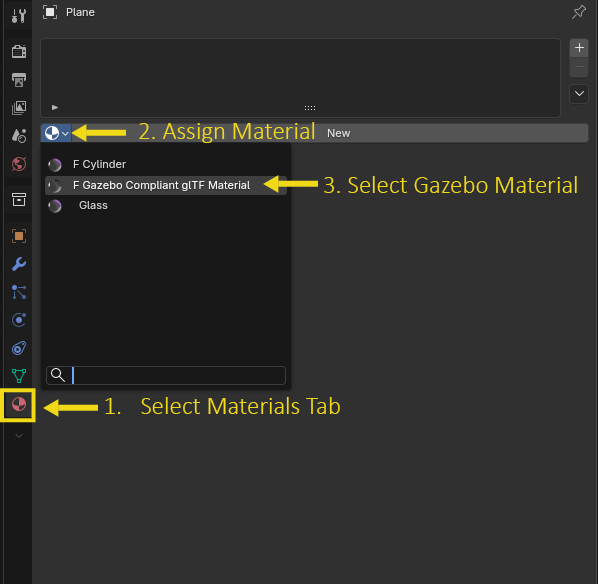Open the Object Constraints tab
598x584 pixels.
tap(19, 348)
